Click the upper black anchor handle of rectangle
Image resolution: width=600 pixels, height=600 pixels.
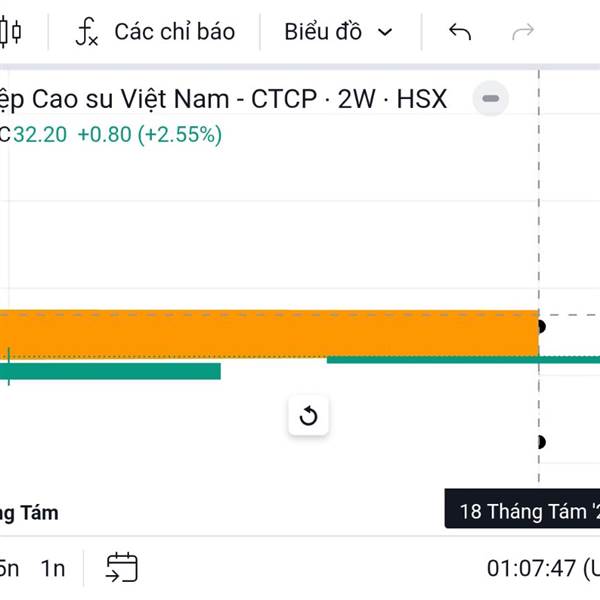pyautogui.click(x=541, y=327)
